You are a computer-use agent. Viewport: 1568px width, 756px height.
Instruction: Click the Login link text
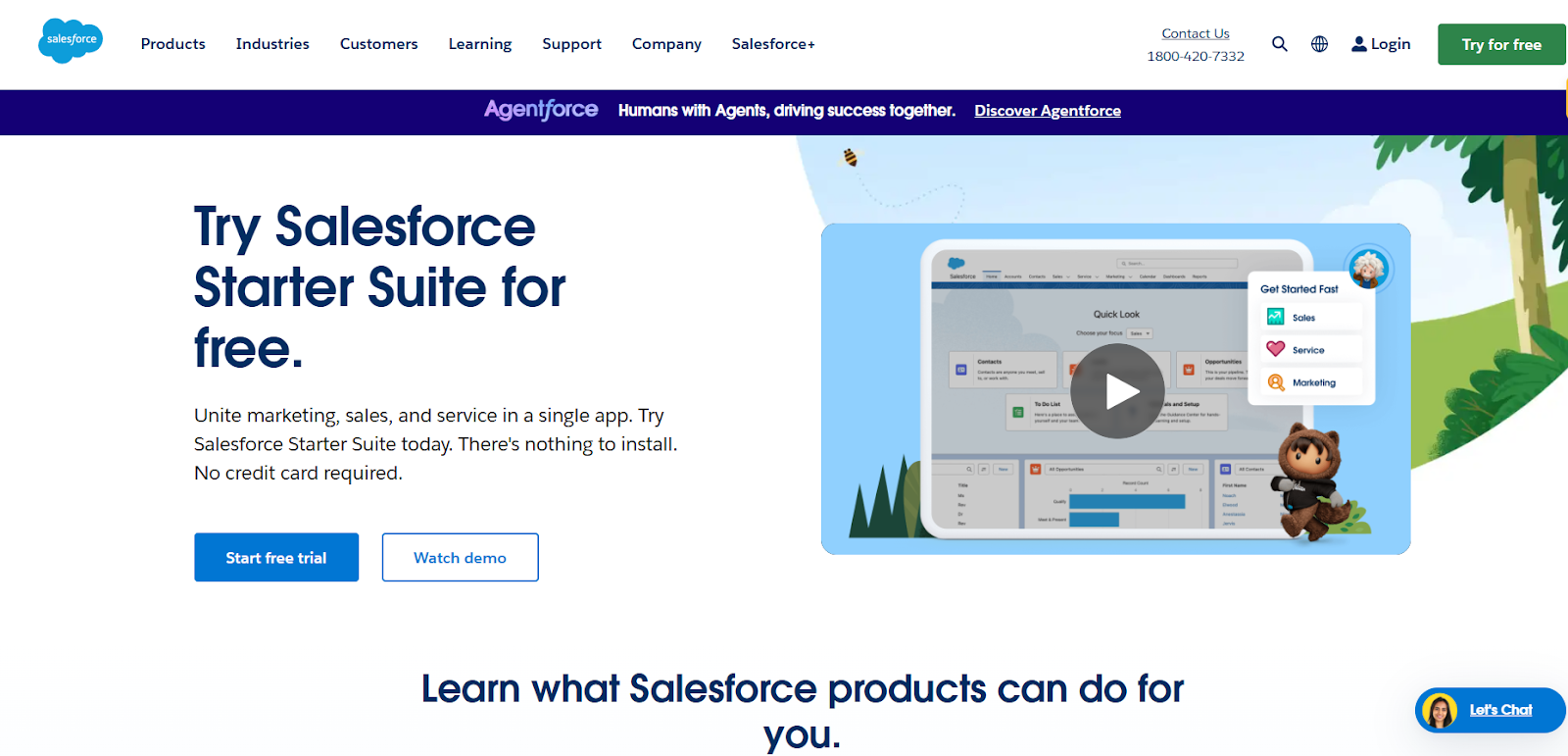[x=1391, y=44]
